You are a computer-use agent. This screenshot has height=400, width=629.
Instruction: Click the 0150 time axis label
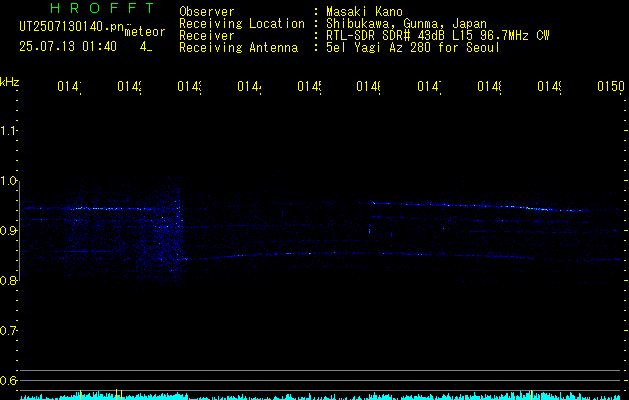[611, 86]
